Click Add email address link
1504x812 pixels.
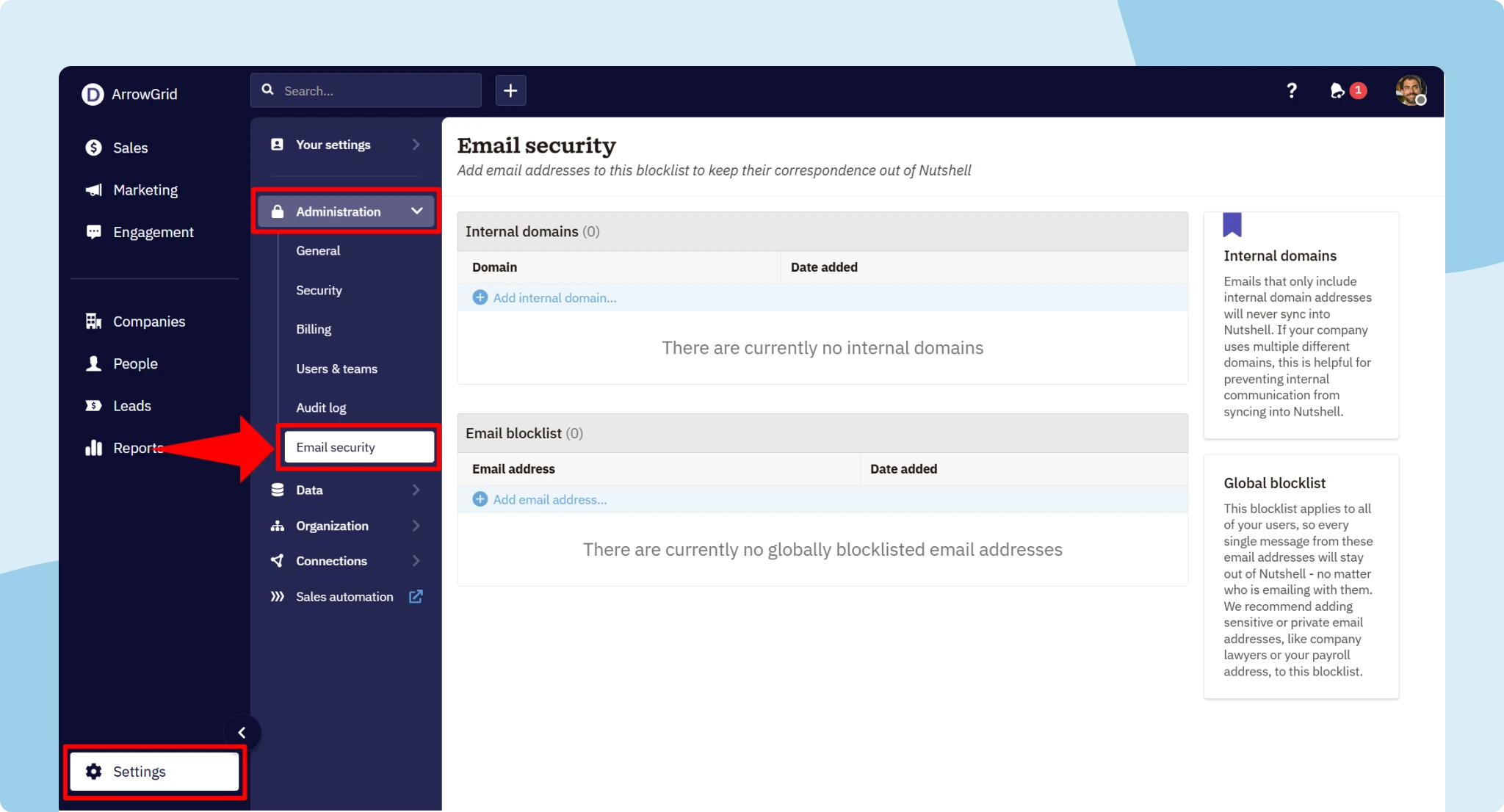(549, 499)
